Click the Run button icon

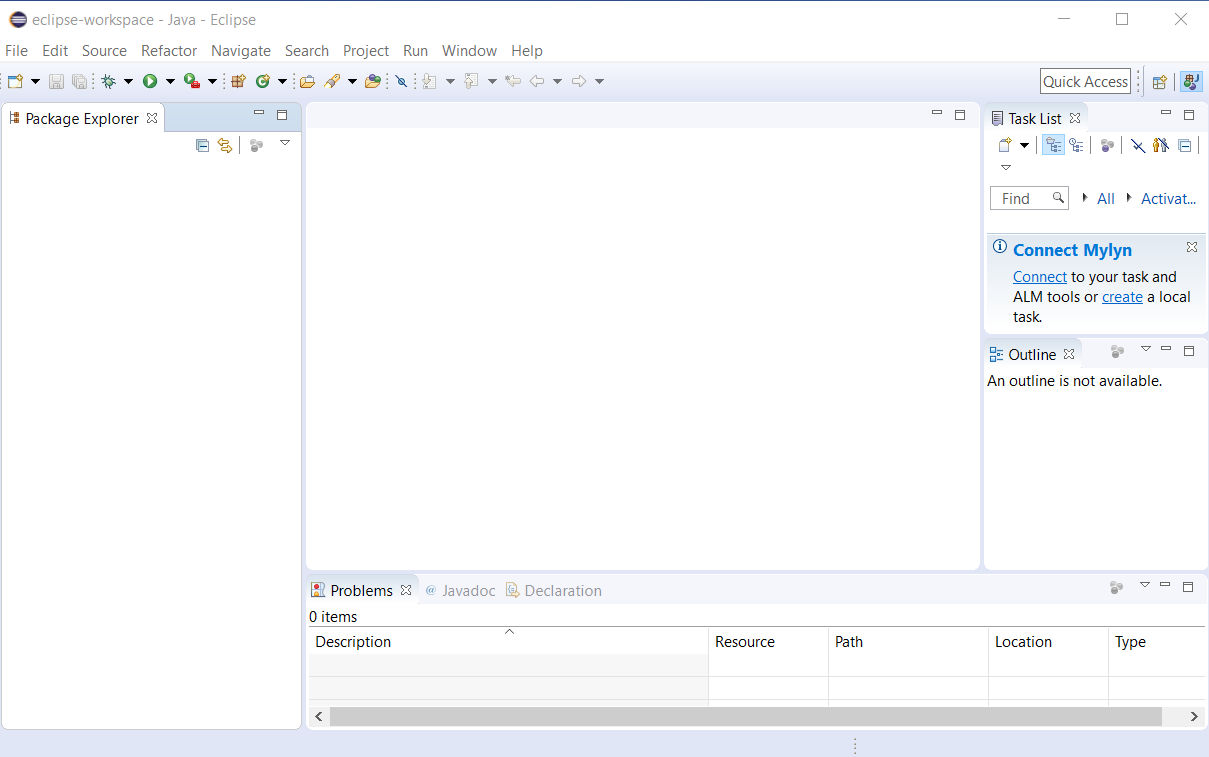click(x=148, y=81)
